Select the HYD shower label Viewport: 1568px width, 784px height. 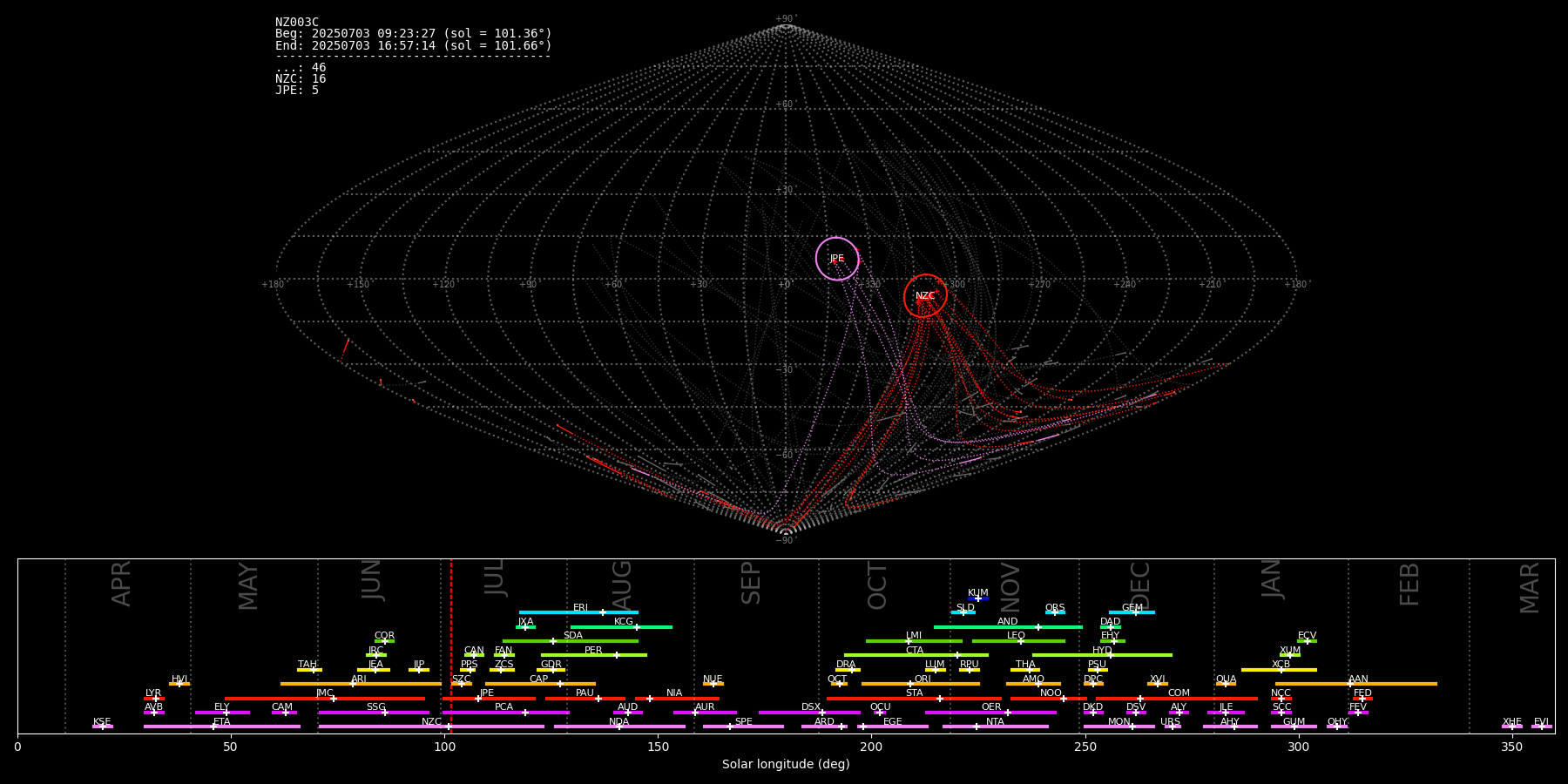point(1103,651)
